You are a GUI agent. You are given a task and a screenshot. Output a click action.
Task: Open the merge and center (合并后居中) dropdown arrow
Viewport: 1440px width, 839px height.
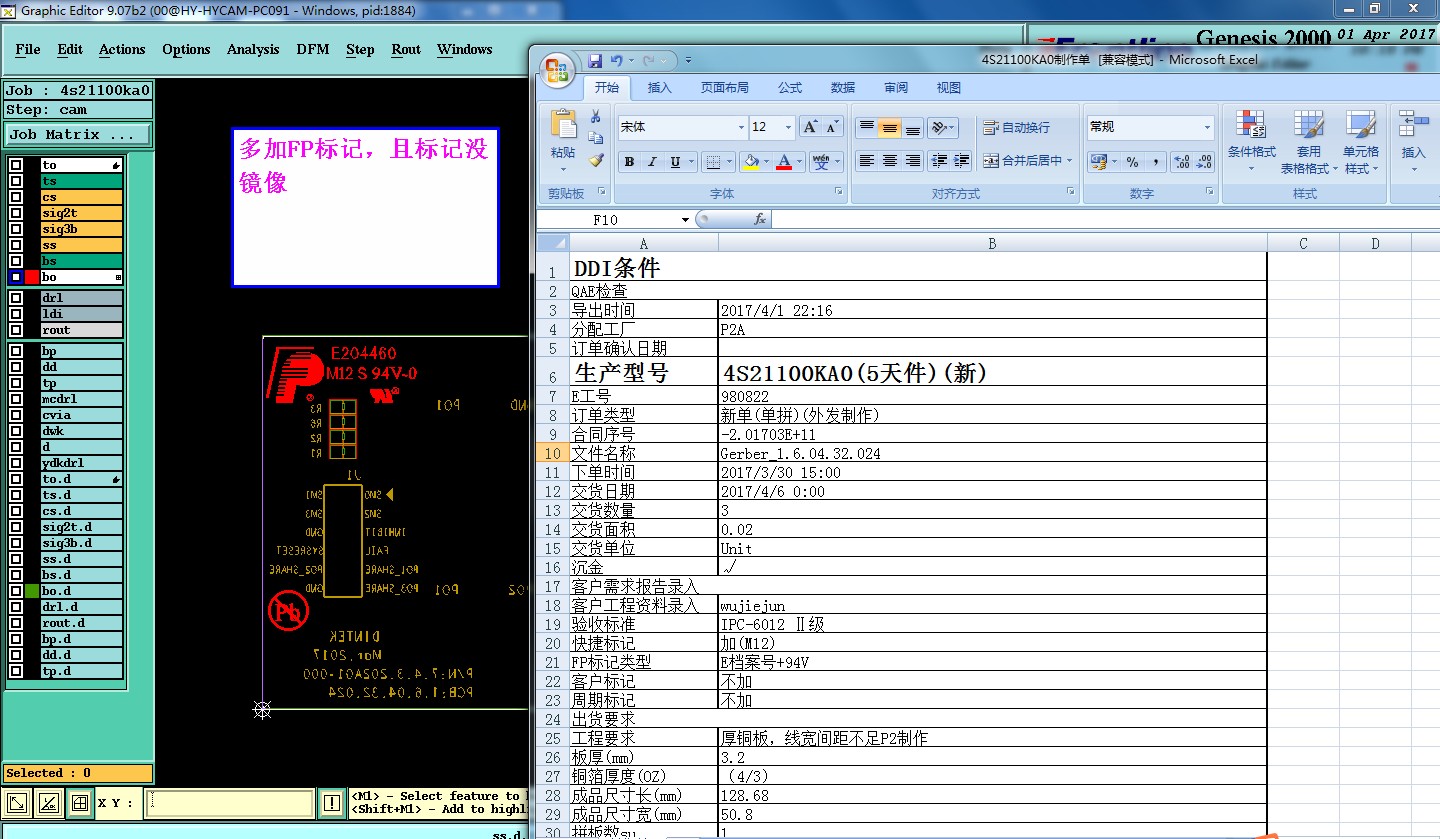click(x=1069, y=161)
